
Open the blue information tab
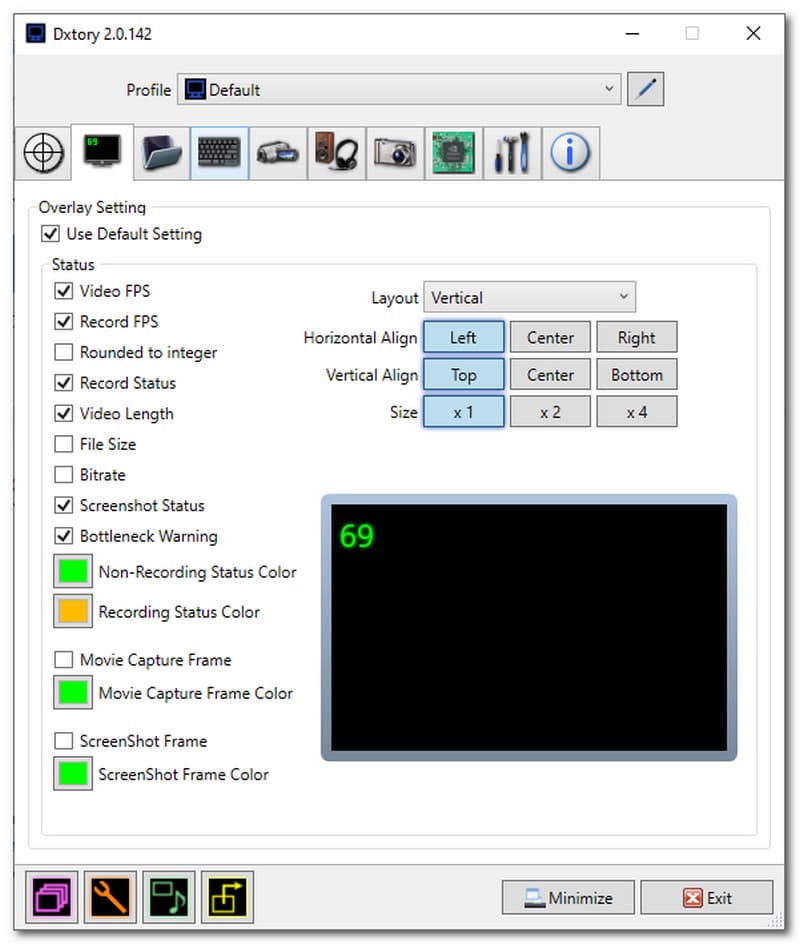coord(570,153)
